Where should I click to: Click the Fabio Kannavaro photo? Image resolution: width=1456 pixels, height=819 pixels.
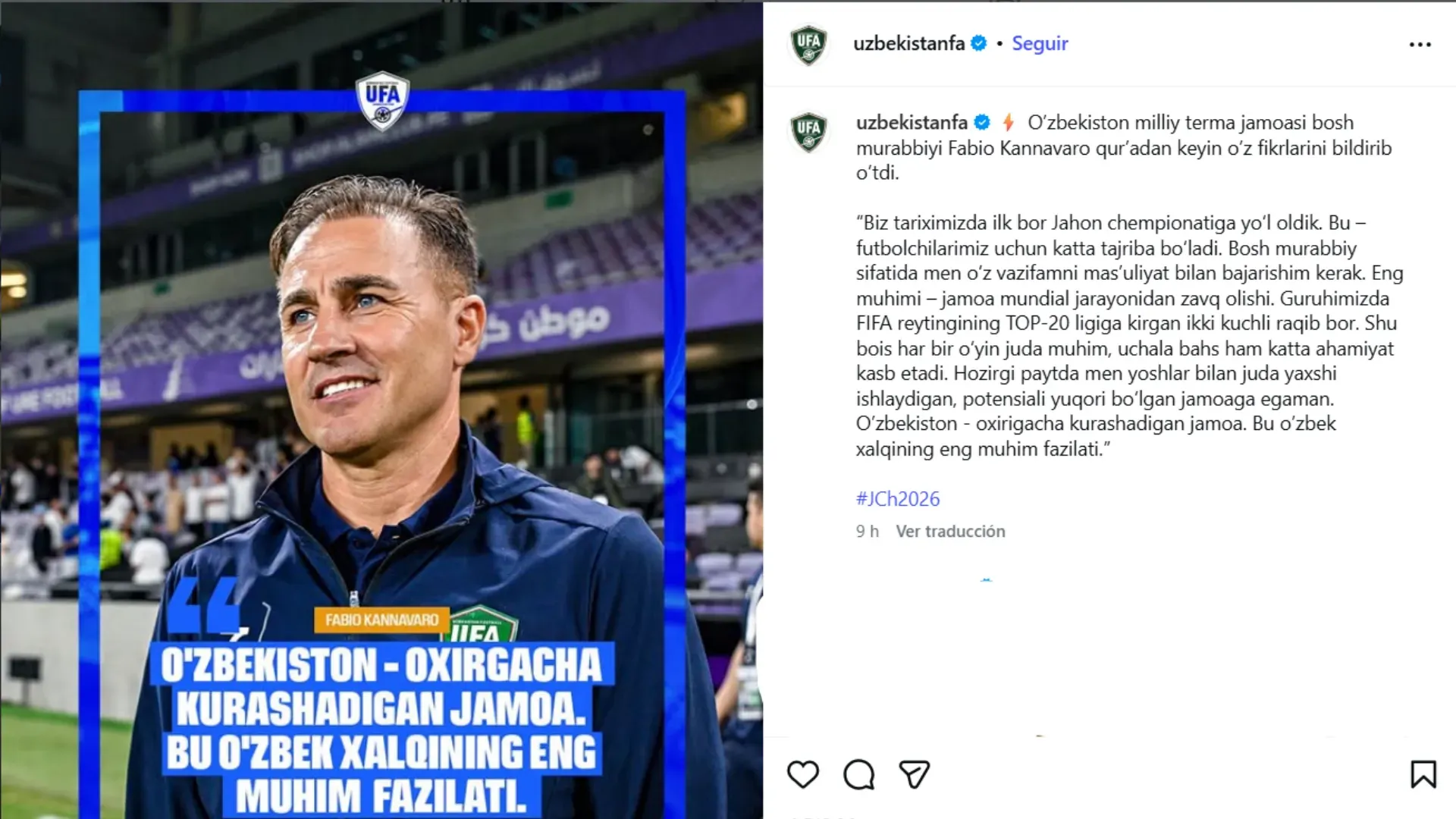coord(381,409)
